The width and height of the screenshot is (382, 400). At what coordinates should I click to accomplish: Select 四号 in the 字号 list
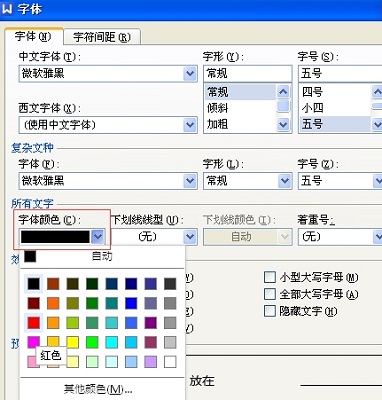point(335,92)
